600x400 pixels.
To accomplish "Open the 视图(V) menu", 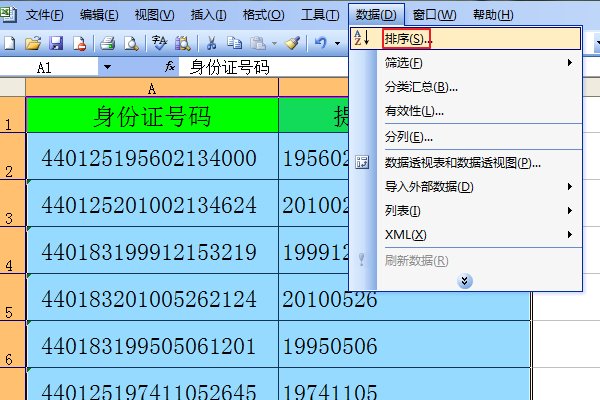I will [155, 15].
